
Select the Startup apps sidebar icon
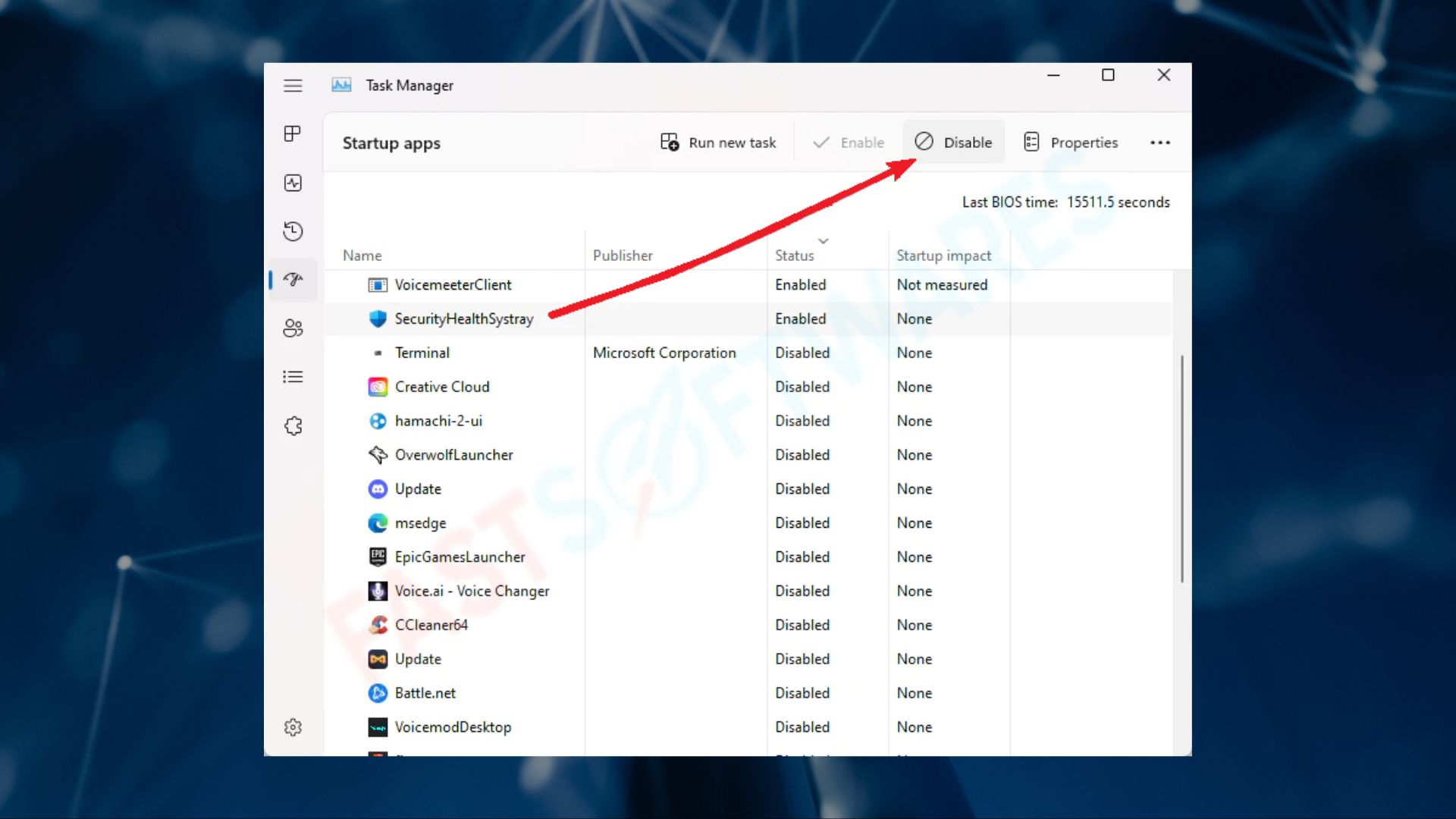coord(293,280)
